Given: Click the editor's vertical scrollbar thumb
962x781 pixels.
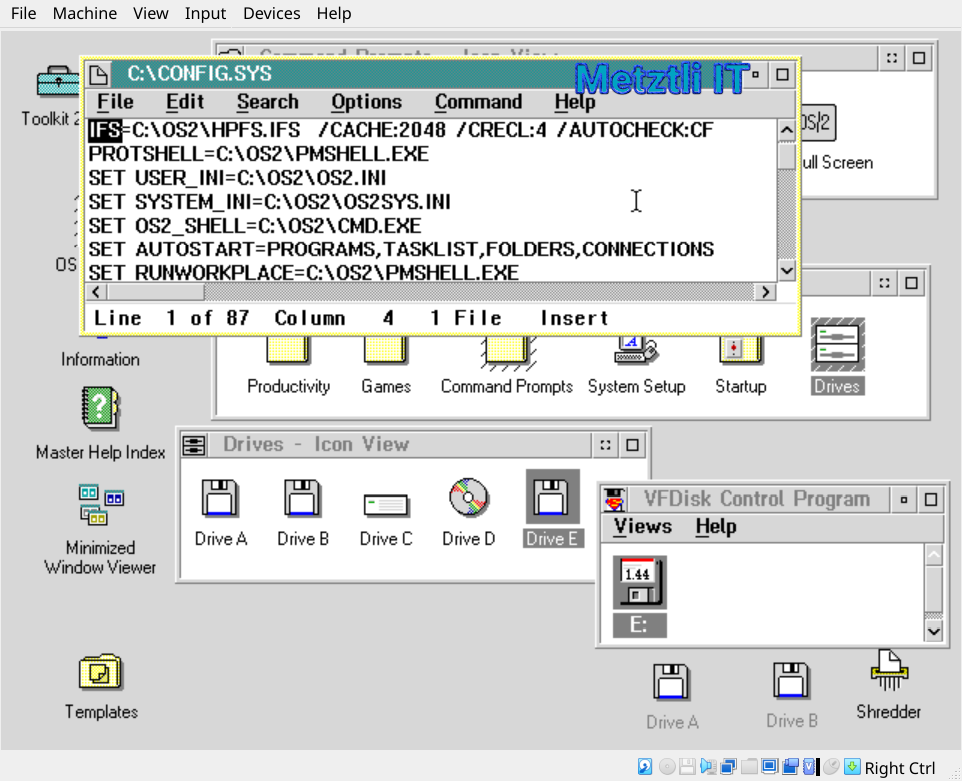Looking at the screenshot, I should [787, 155].
